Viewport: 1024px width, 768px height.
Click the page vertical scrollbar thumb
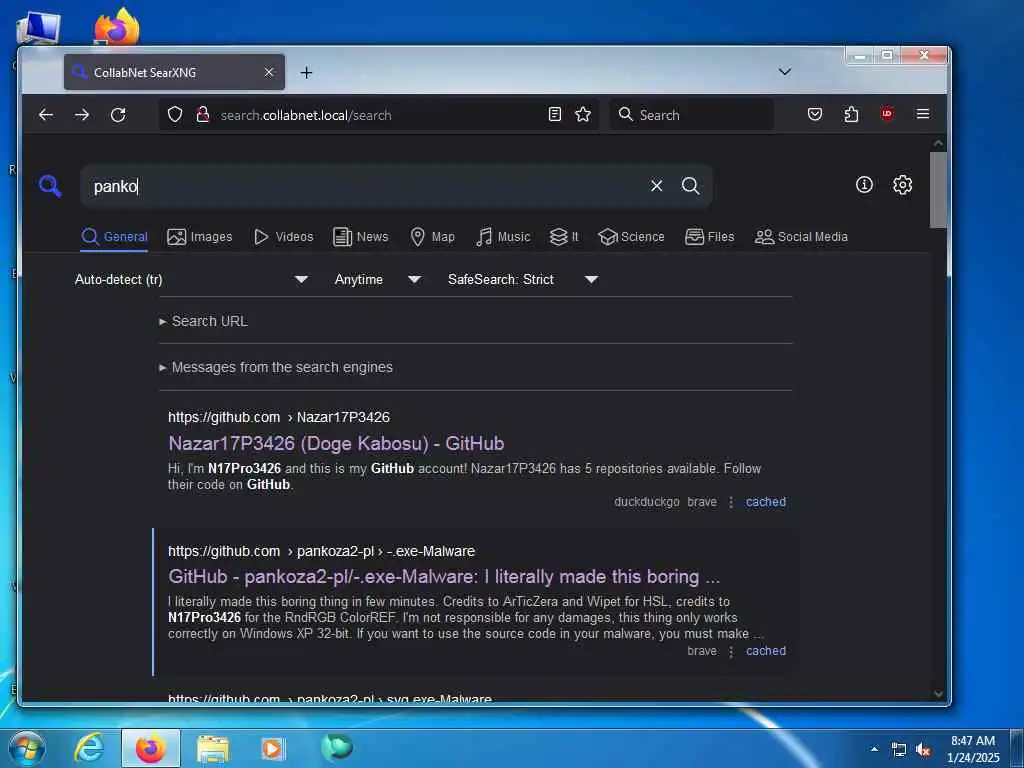point(938,189)
